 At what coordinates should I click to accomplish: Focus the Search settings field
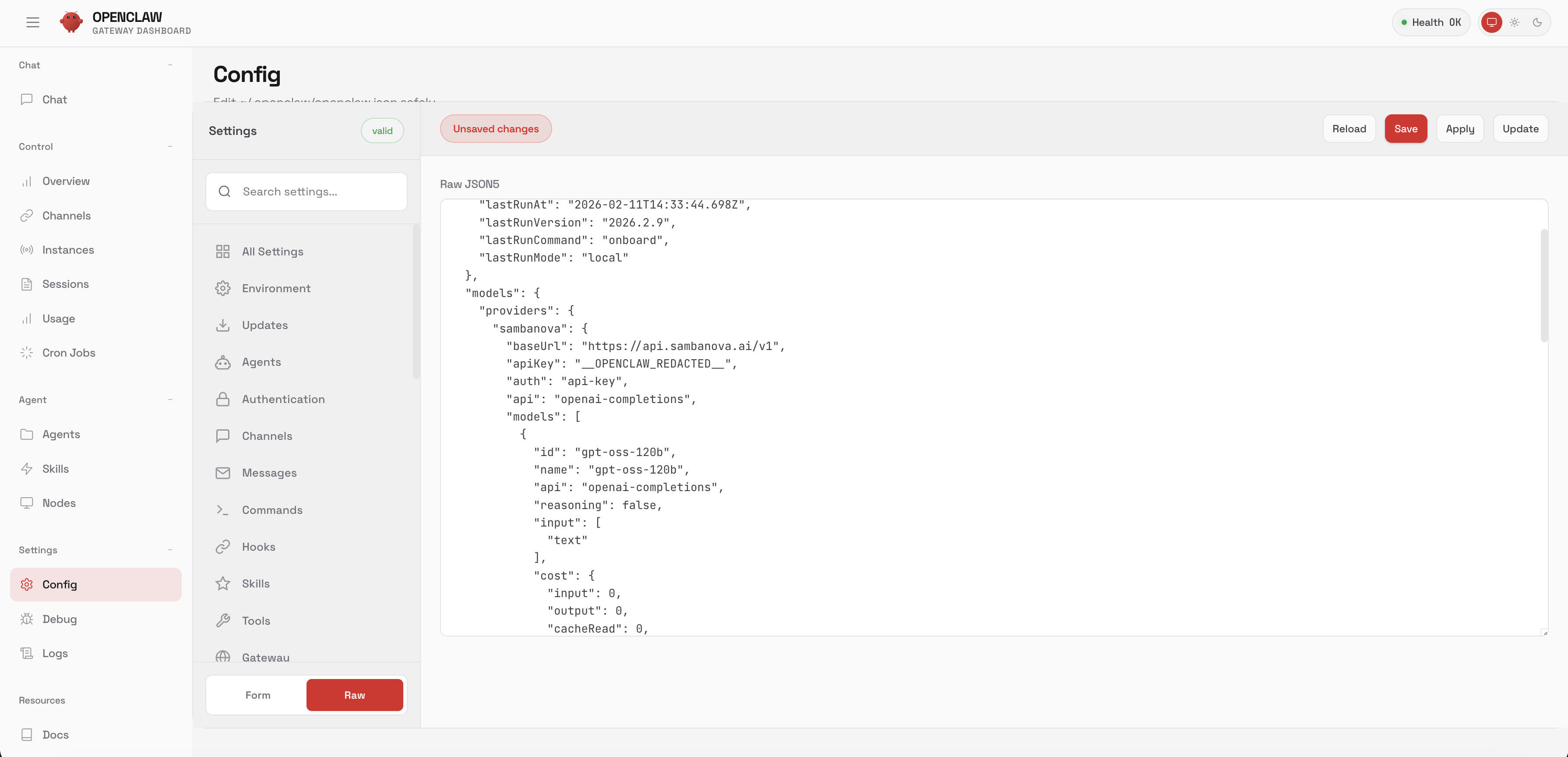tap(306, 191)
